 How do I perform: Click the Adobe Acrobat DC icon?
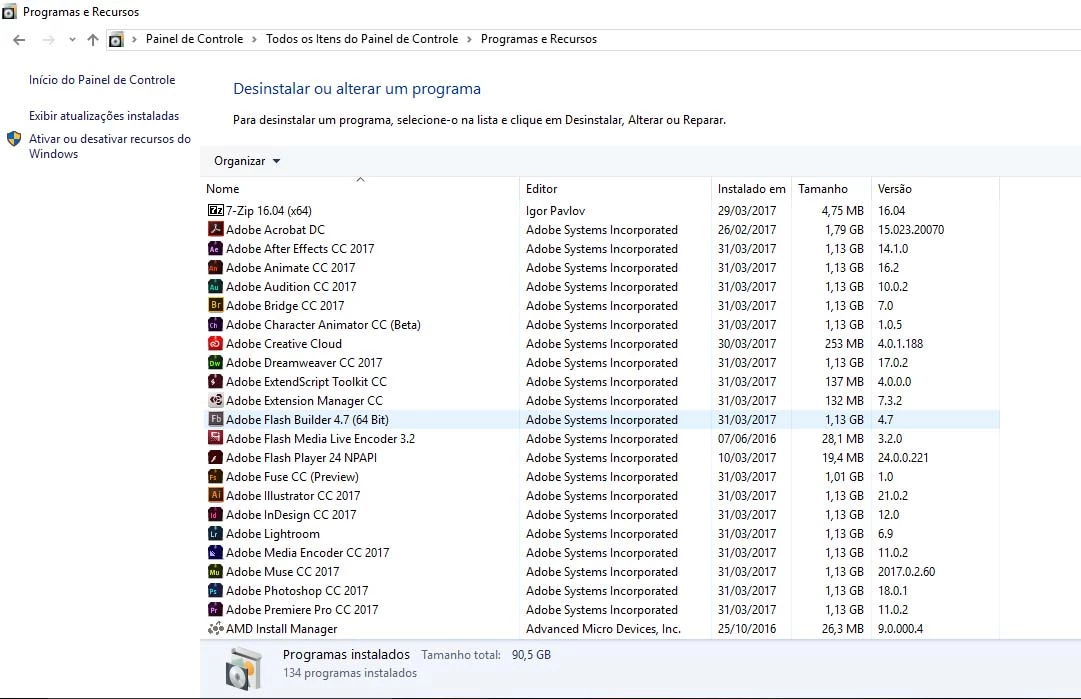click(216, 230)
